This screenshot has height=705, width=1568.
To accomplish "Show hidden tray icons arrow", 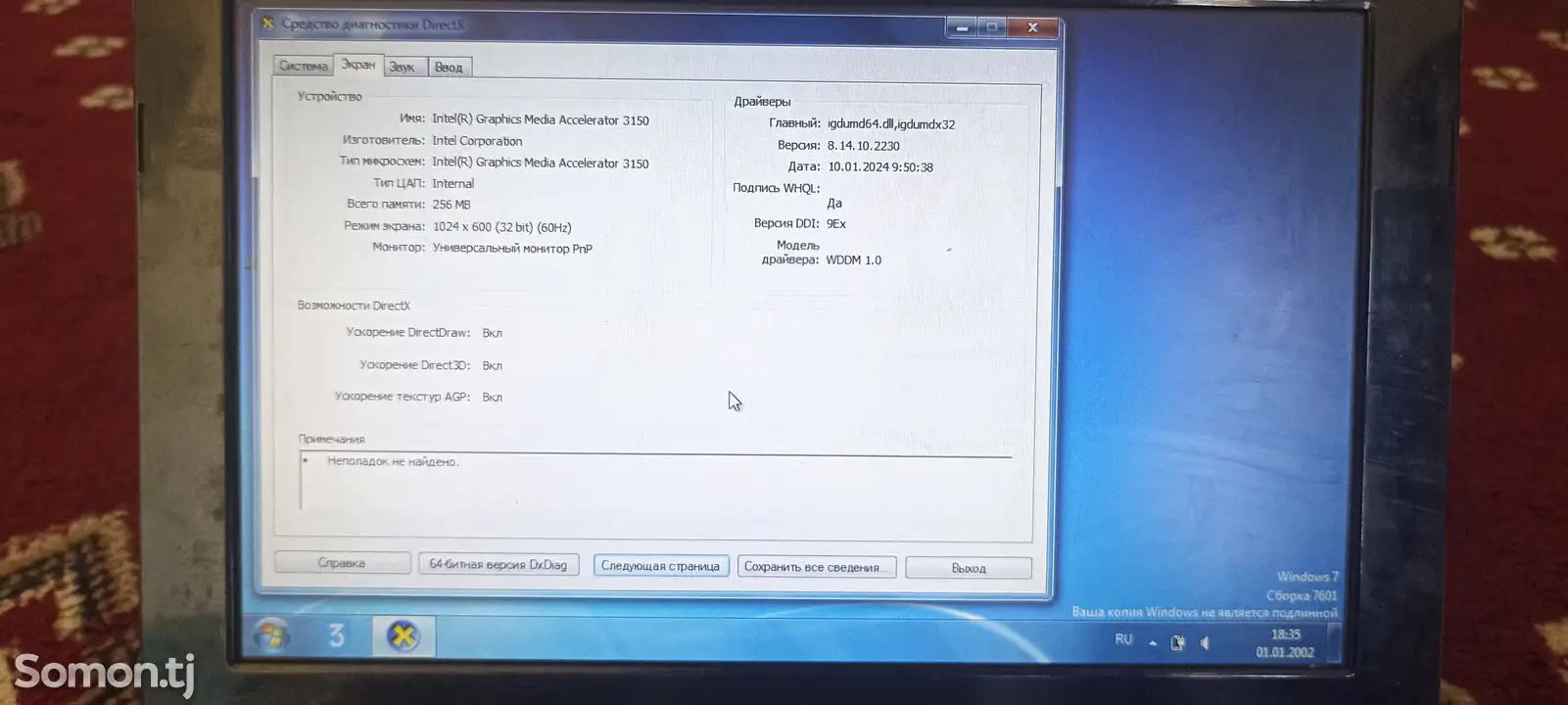I will (x=1153, y=643).
